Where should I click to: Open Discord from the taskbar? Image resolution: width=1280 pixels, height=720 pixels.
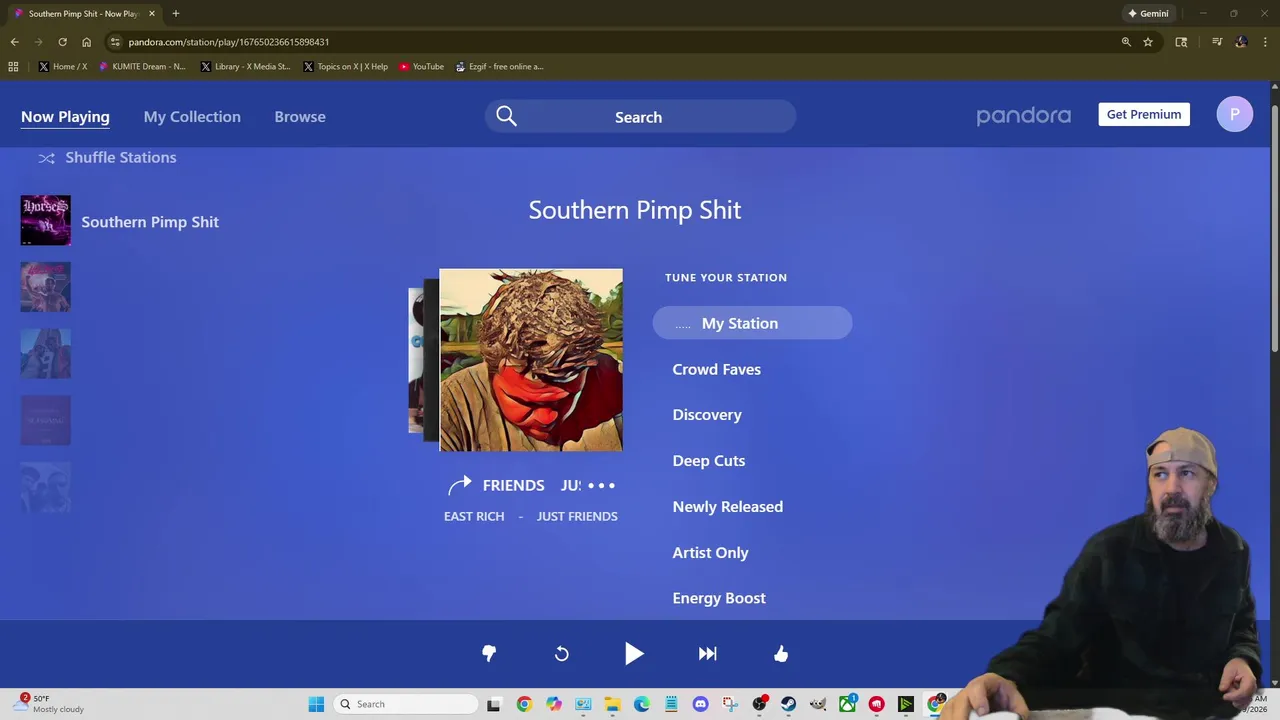[700, 704]
